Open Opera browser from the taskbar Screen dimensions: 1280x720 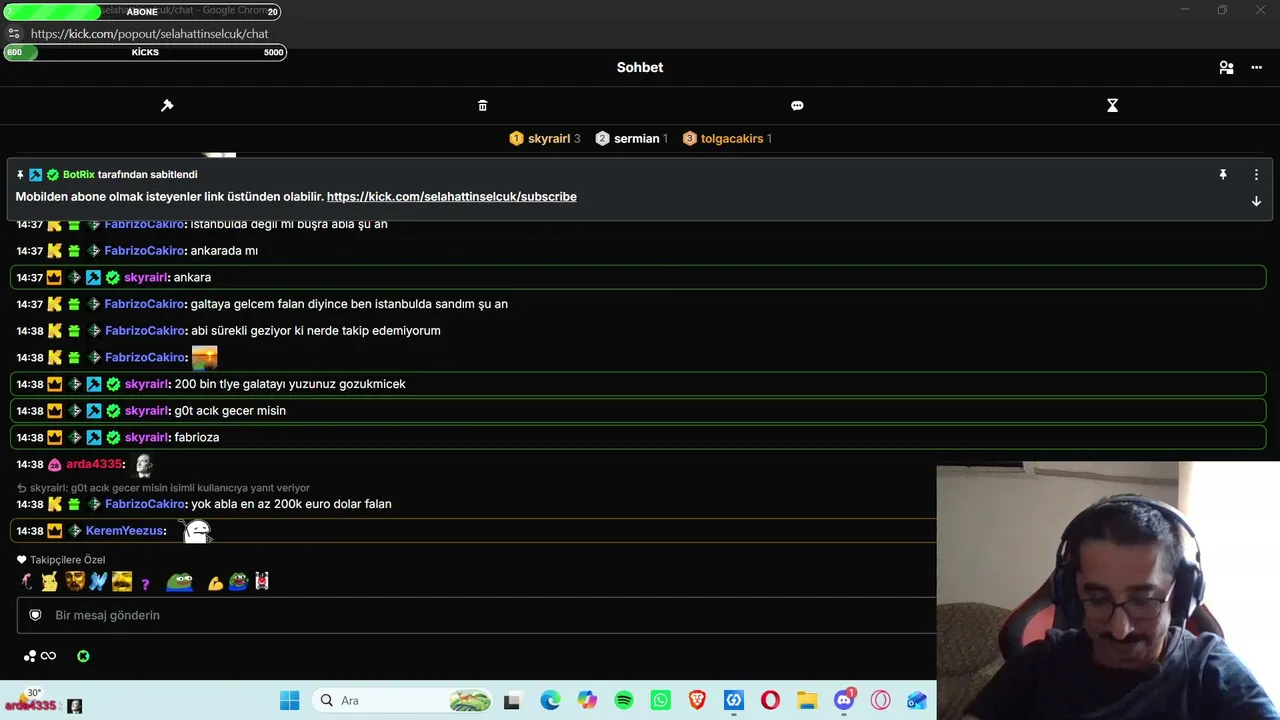tap(770, 701)
